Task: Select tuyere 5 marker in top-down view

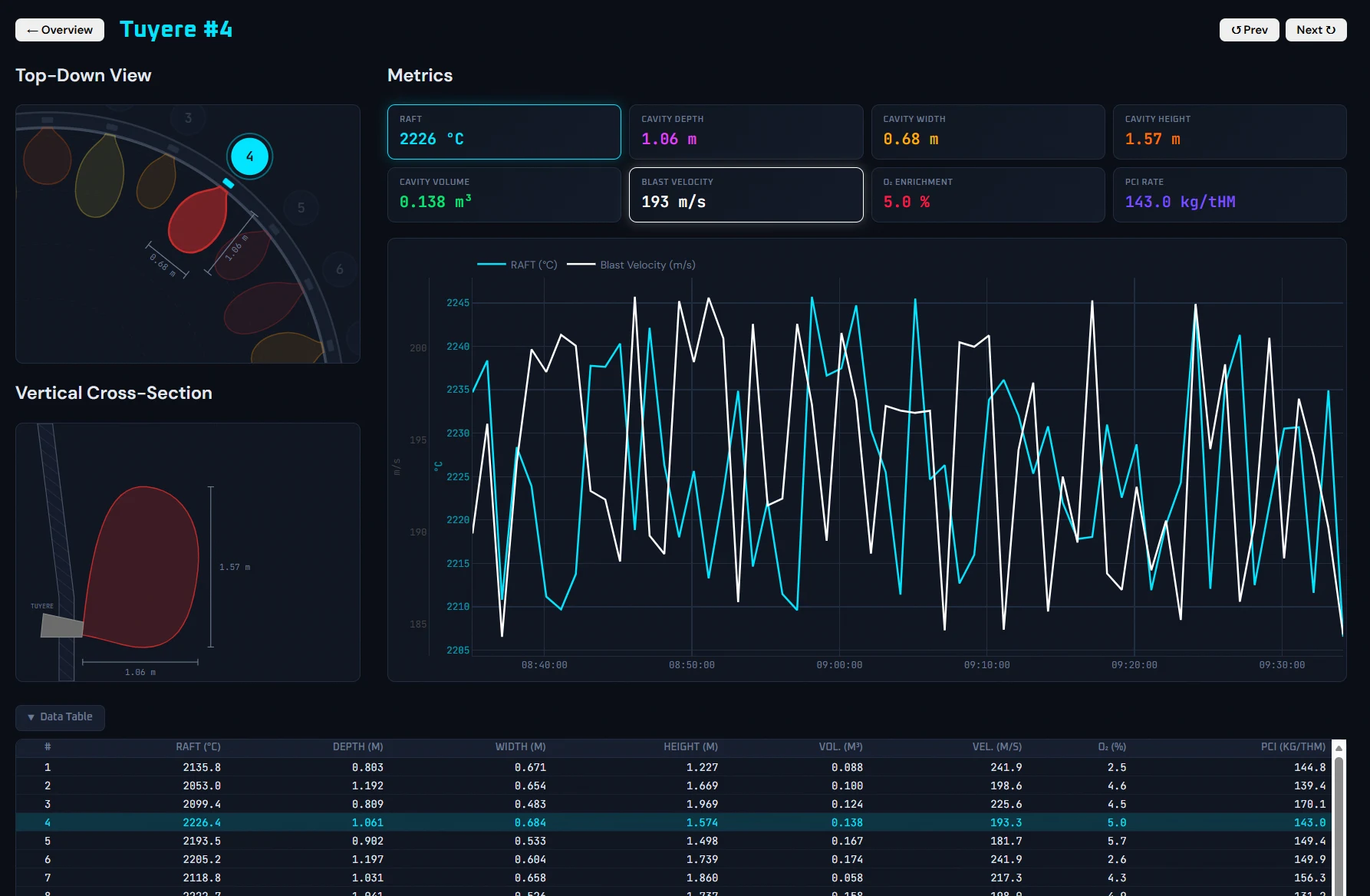Action: click(x=301, y=208)
